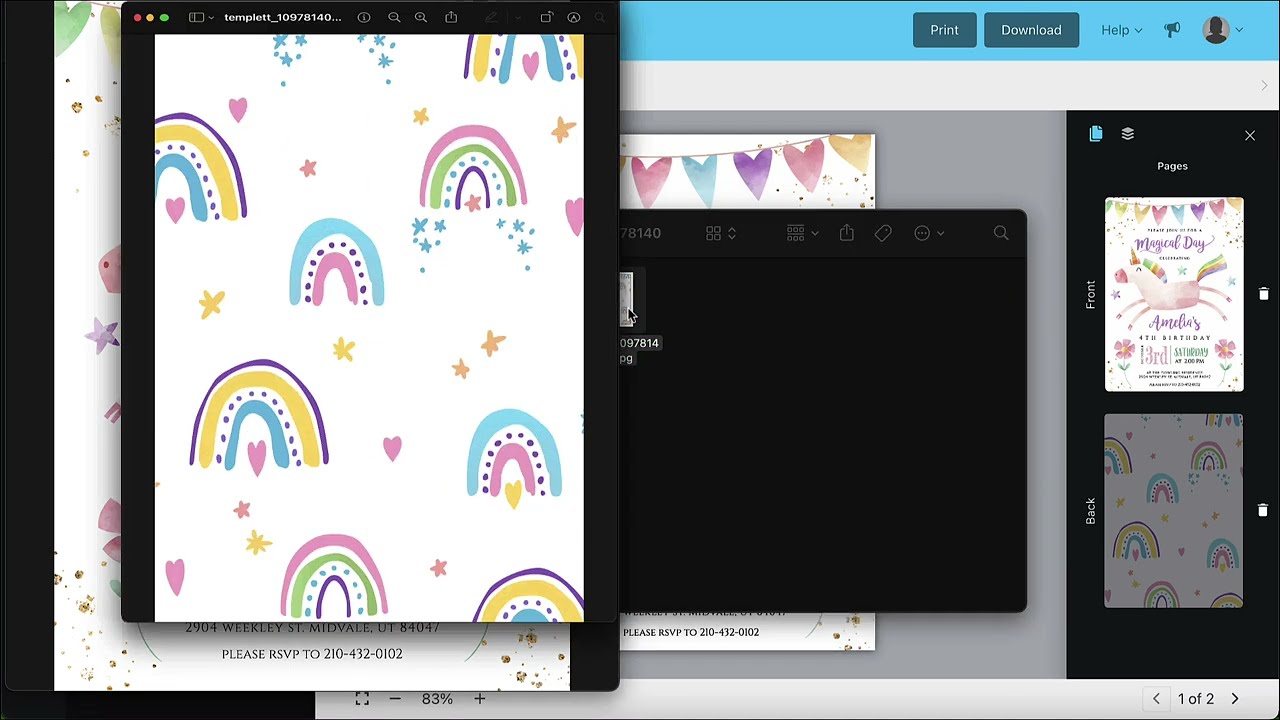Open Finder view switcher up-down chevrons
The image size is (1280, 720).
tap(732, 233)
